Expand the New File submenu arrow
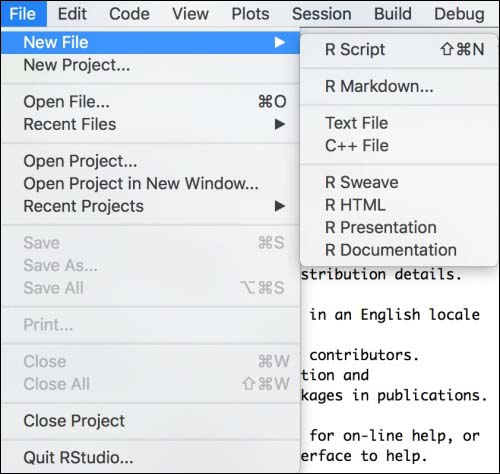The image size is (500, 474). click(x=280, y=42)
